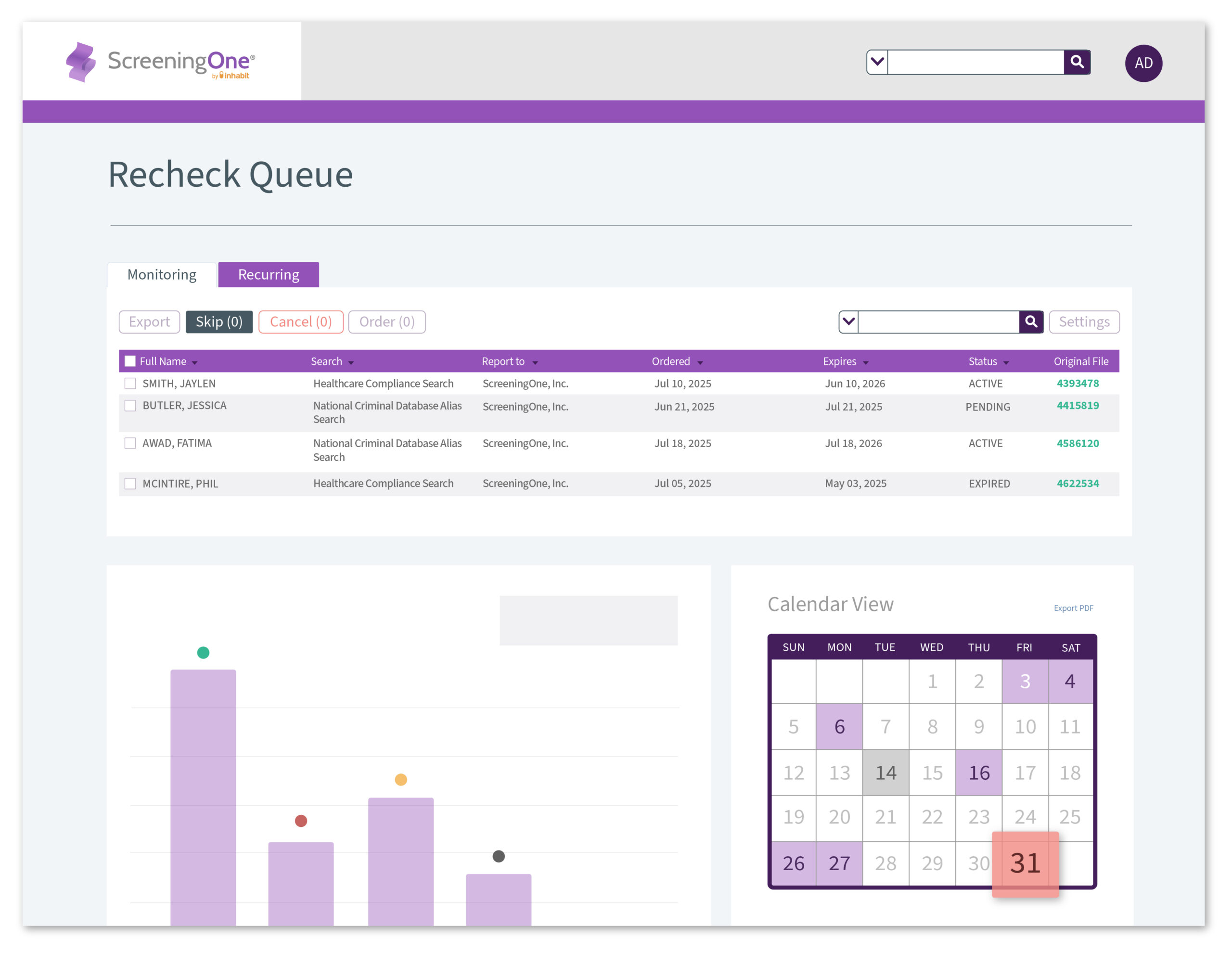Select the MCINTIRE, PHIL row checkbox

pos(130,484)
